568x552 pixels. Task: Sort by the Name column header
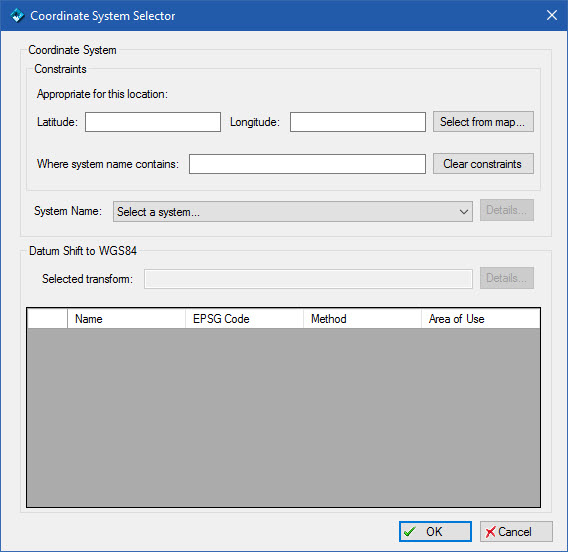[x=126, y=319]
